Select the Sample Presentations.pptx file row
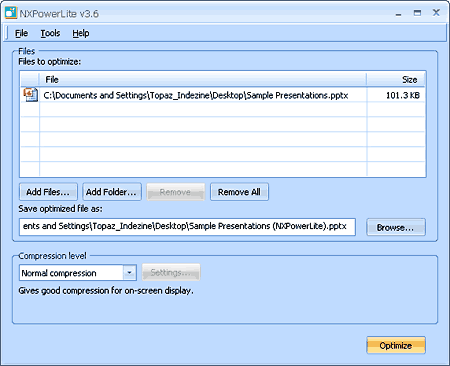This screenshot has width=450, height=366. [x=223, y=95]
